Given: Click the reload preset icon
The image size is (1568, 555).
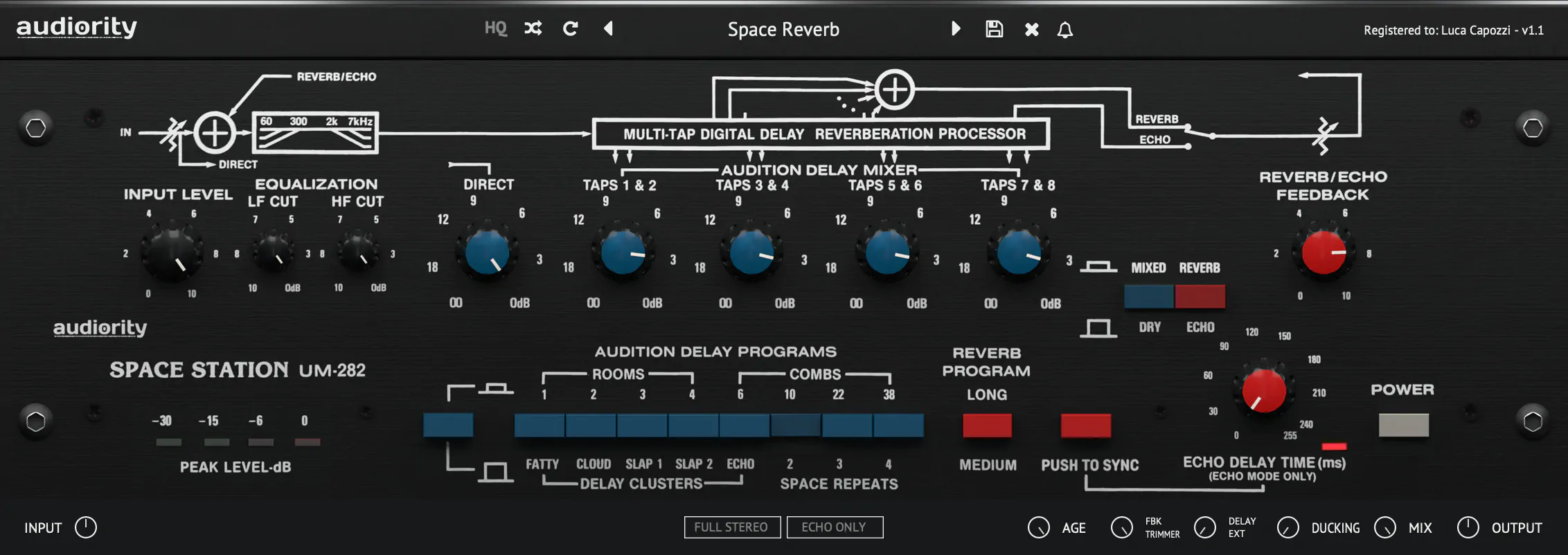Looking at the screenshot, I should [570, 28].
